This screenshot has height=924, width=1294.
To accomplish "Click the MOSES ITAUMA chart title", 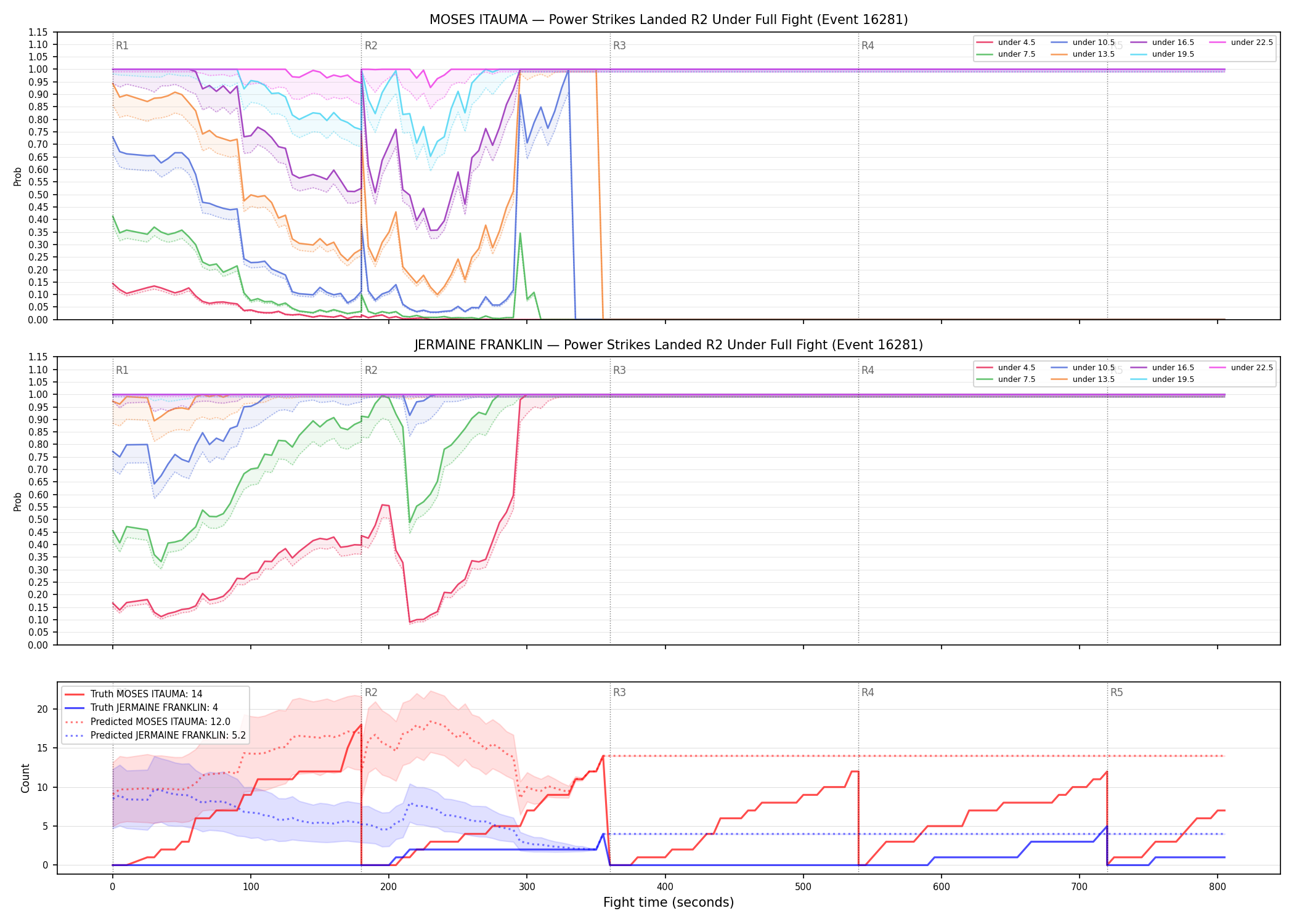I will pyautogui.click(x=669, y=20).
